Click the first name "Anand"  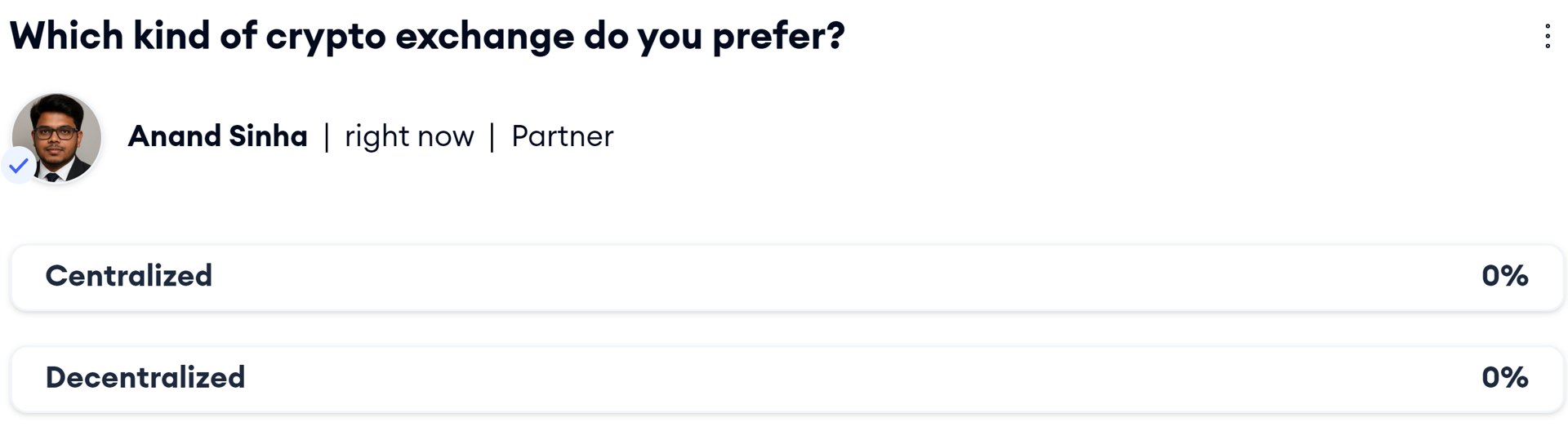[175, 136]
